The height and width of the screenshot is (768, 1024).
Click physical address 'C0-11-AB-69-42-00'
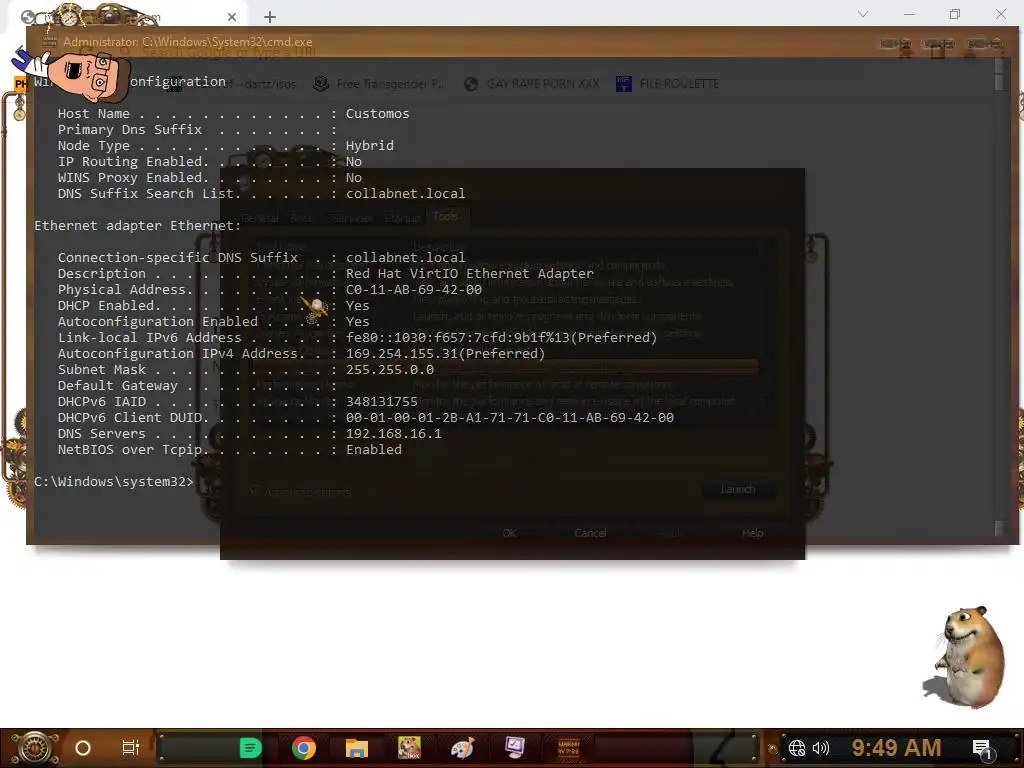pos(413,289)
